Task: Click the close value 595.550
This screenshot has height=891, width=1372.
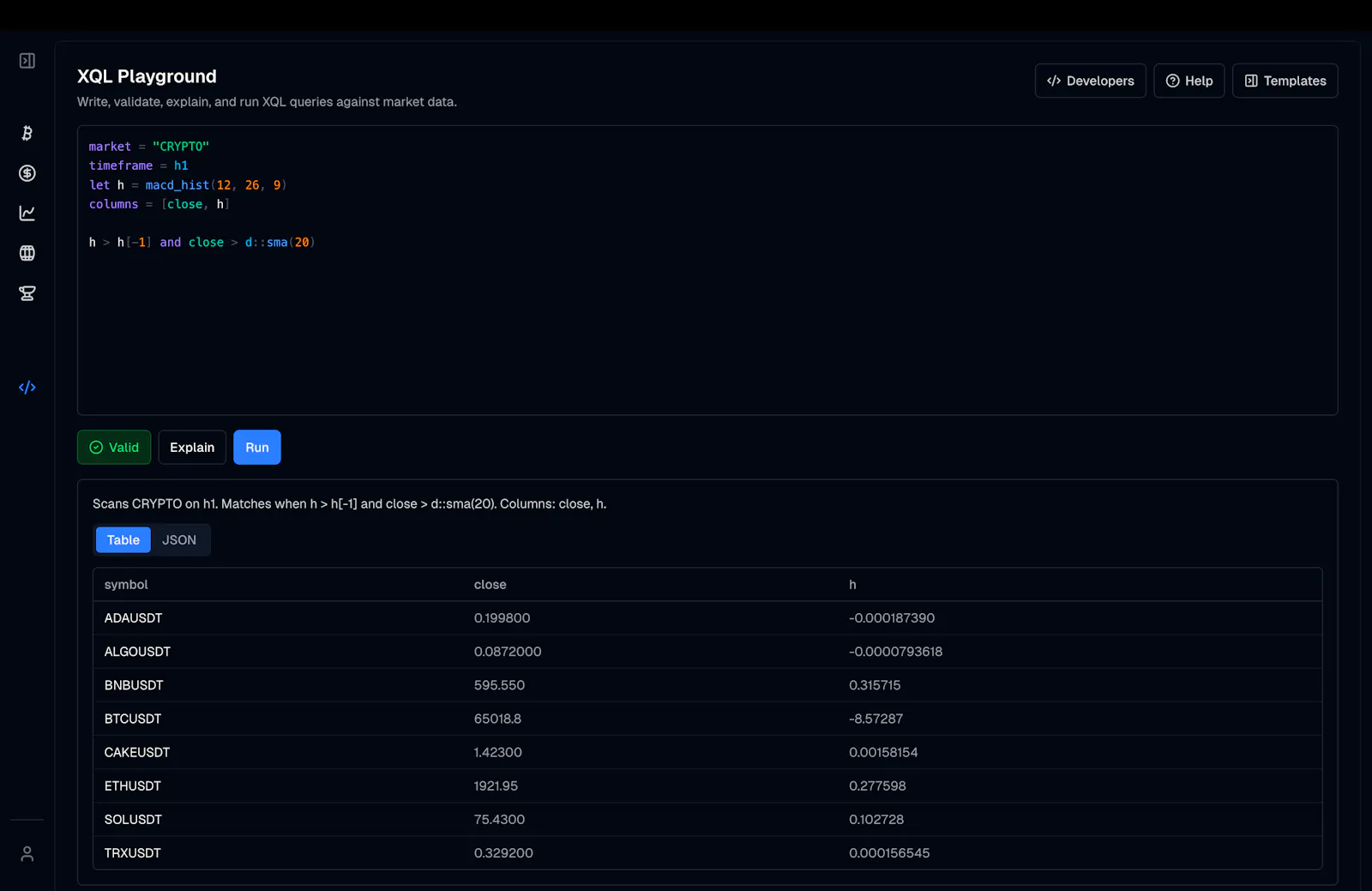Action: point(499,685)
